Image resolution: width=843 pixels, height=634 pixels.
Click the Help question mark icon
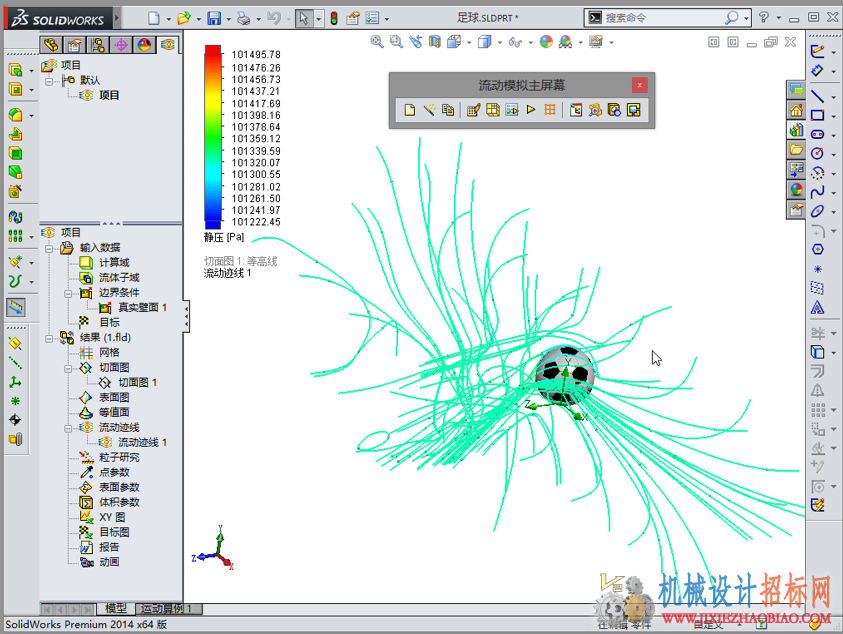pyautogui.click(x=763, y=17)
